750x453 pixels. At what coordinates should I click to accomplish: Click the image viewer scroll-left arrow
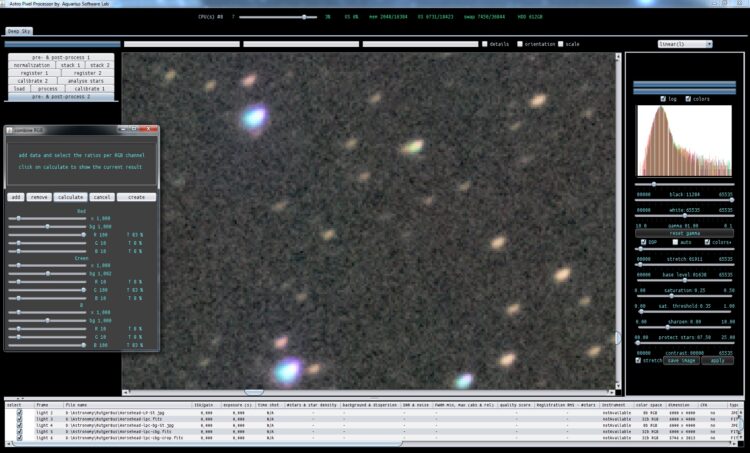126,392
